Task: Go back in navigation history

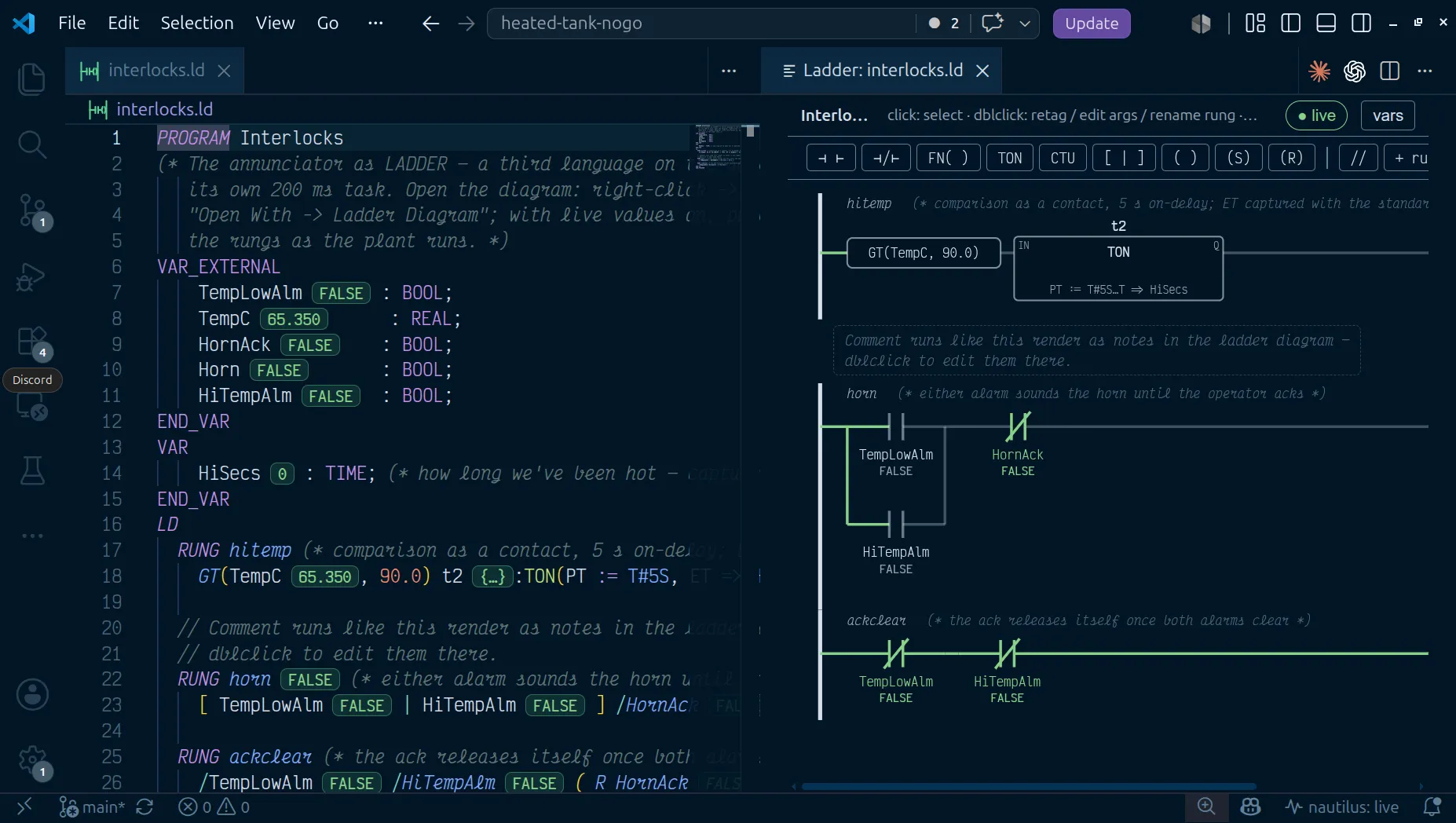Action: coord(430,24)
